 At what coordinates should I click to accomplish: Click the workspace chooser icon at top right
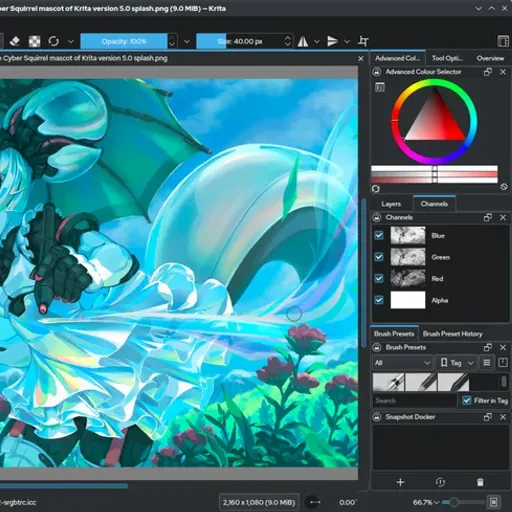coord(503,41)
